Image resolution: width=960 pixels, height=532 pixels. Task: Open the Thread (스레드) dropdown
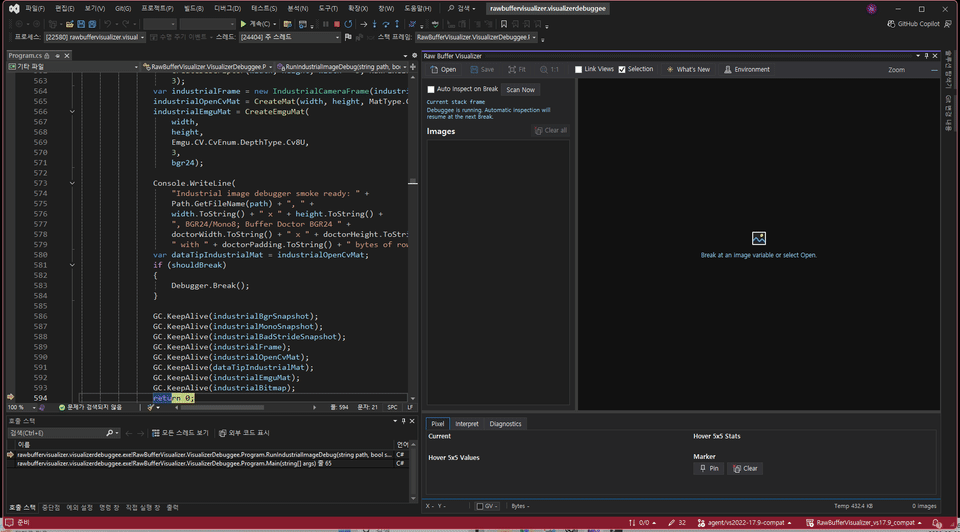click(x=289, y=37)
